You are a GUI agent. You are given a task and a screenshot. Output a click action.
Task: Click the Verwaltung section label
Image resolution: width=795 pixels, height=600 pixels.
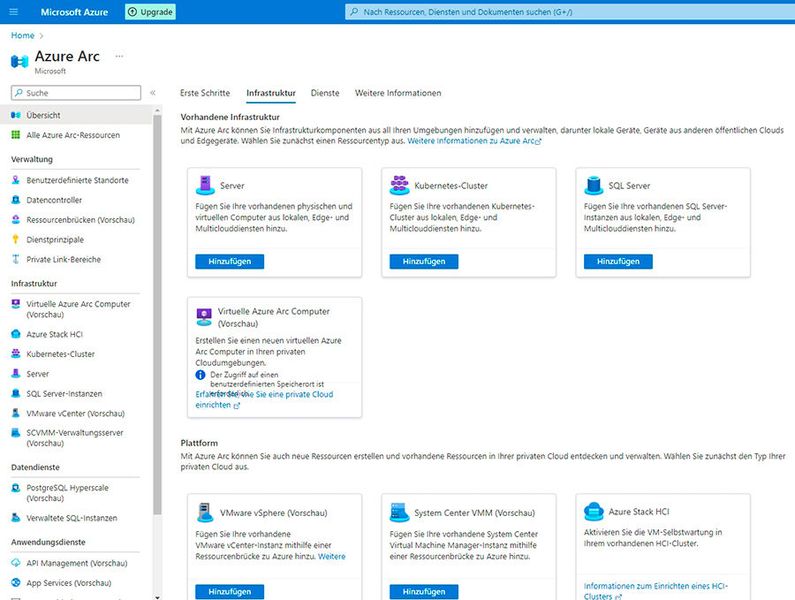coord(32,159)
